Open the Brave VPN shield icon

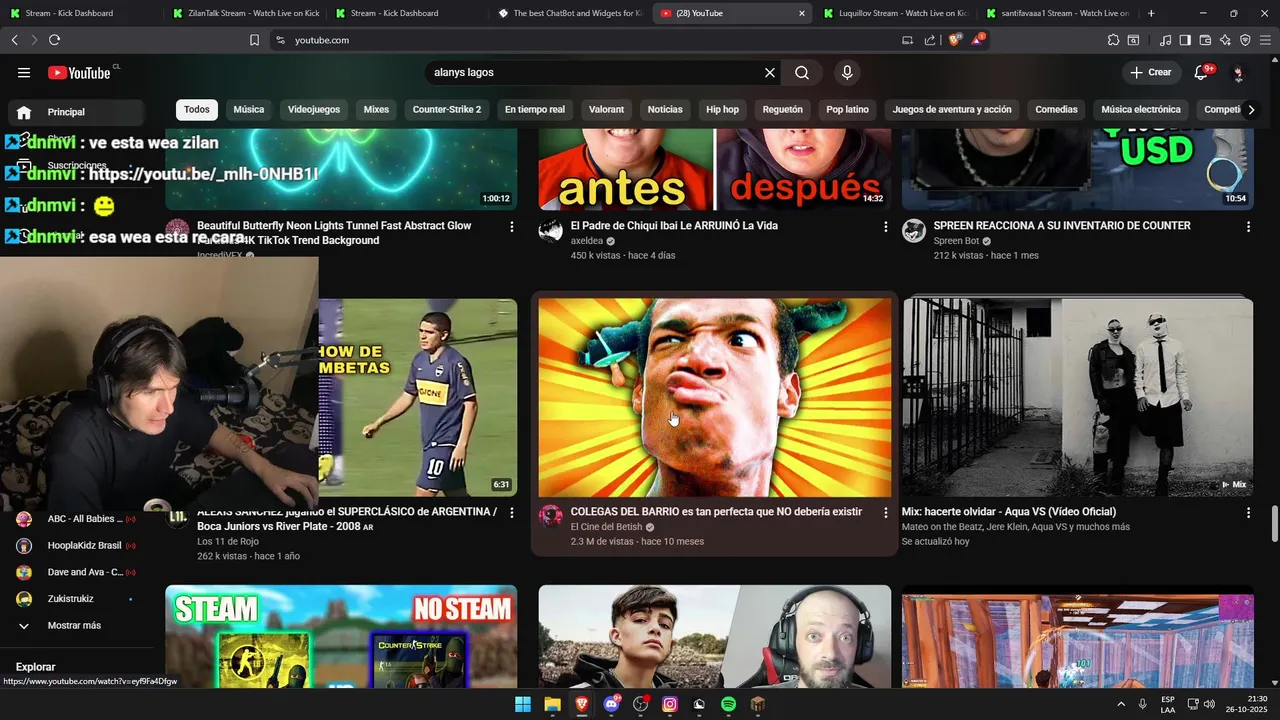1245,40
